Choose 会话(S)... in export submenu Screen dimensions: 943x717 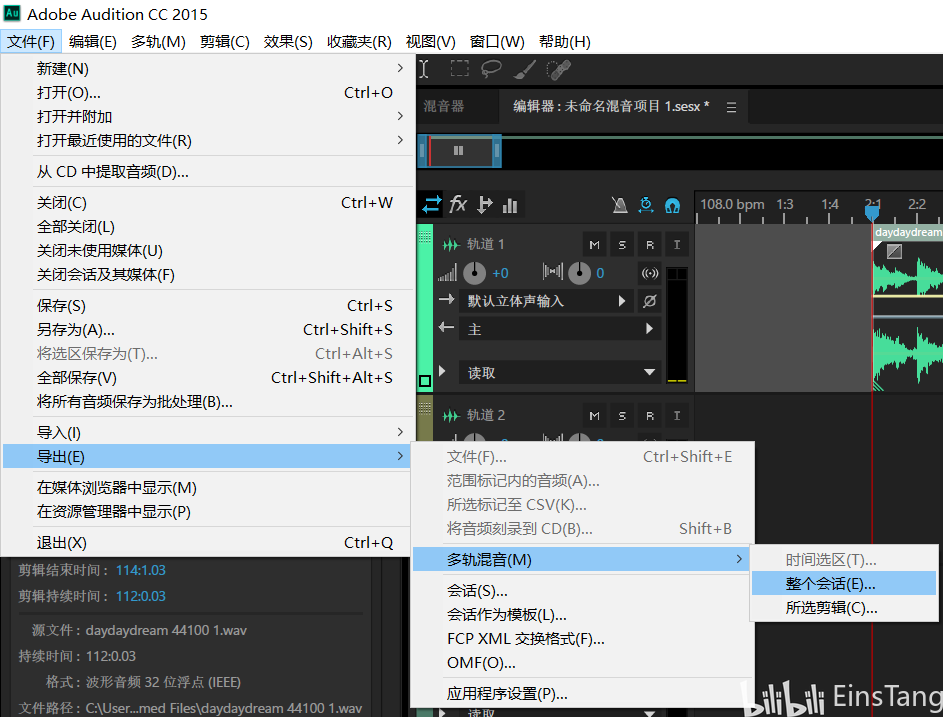[x=583, y=591]
